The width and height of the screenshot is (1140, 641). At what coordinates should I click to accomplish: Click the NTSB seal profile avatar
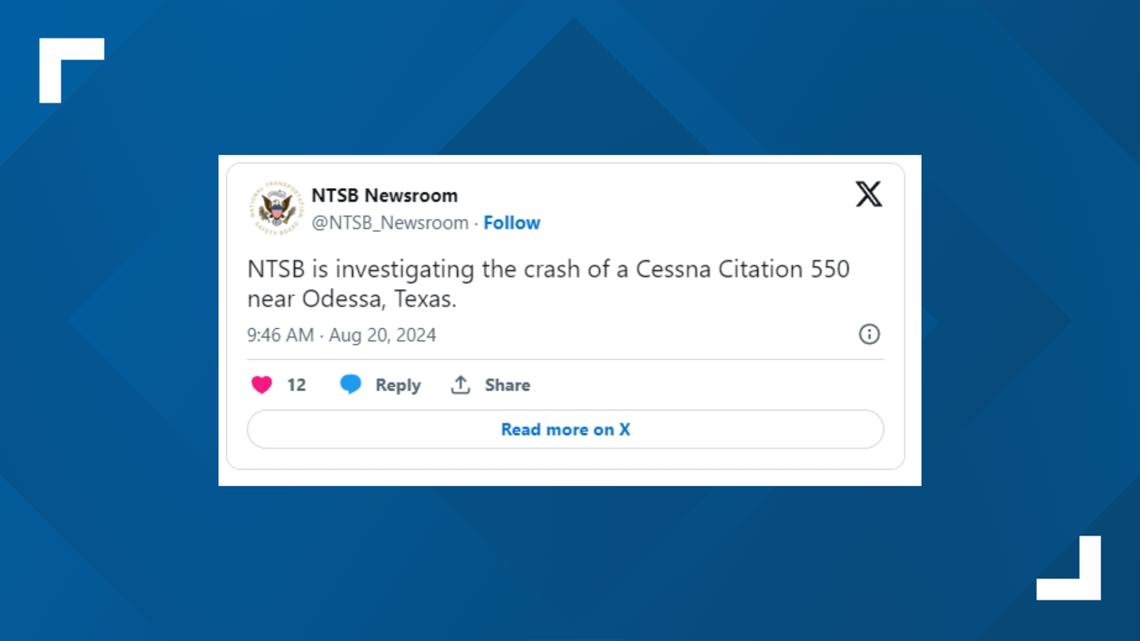(x=275, y=208)
